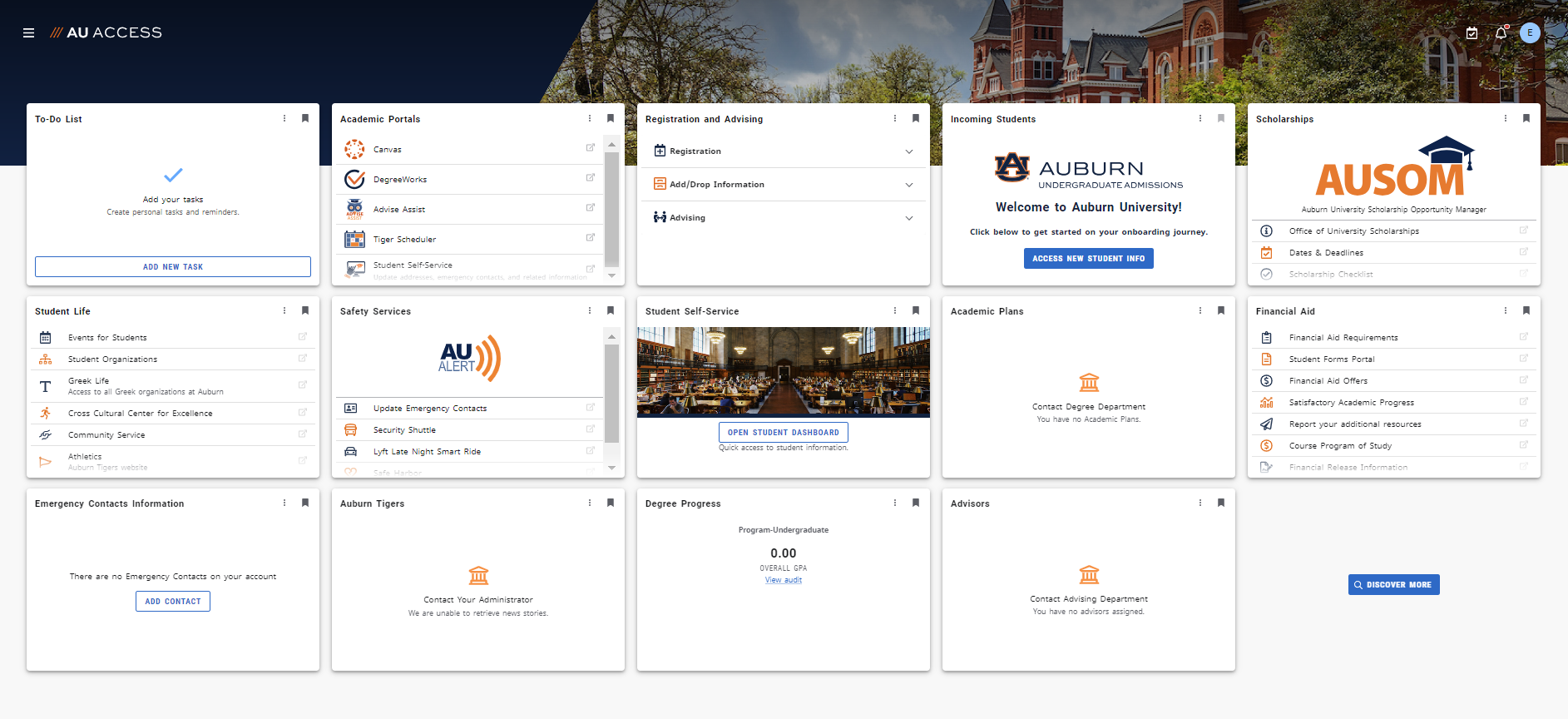Click Access New Student Info button

pyautogui.click(x=1088, y=259)
